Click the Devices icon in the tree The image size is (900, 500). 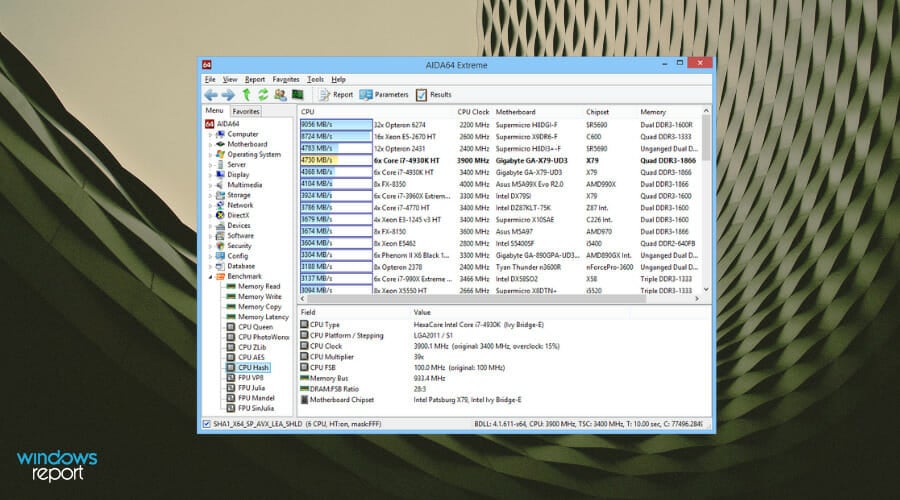coord(220,226)
